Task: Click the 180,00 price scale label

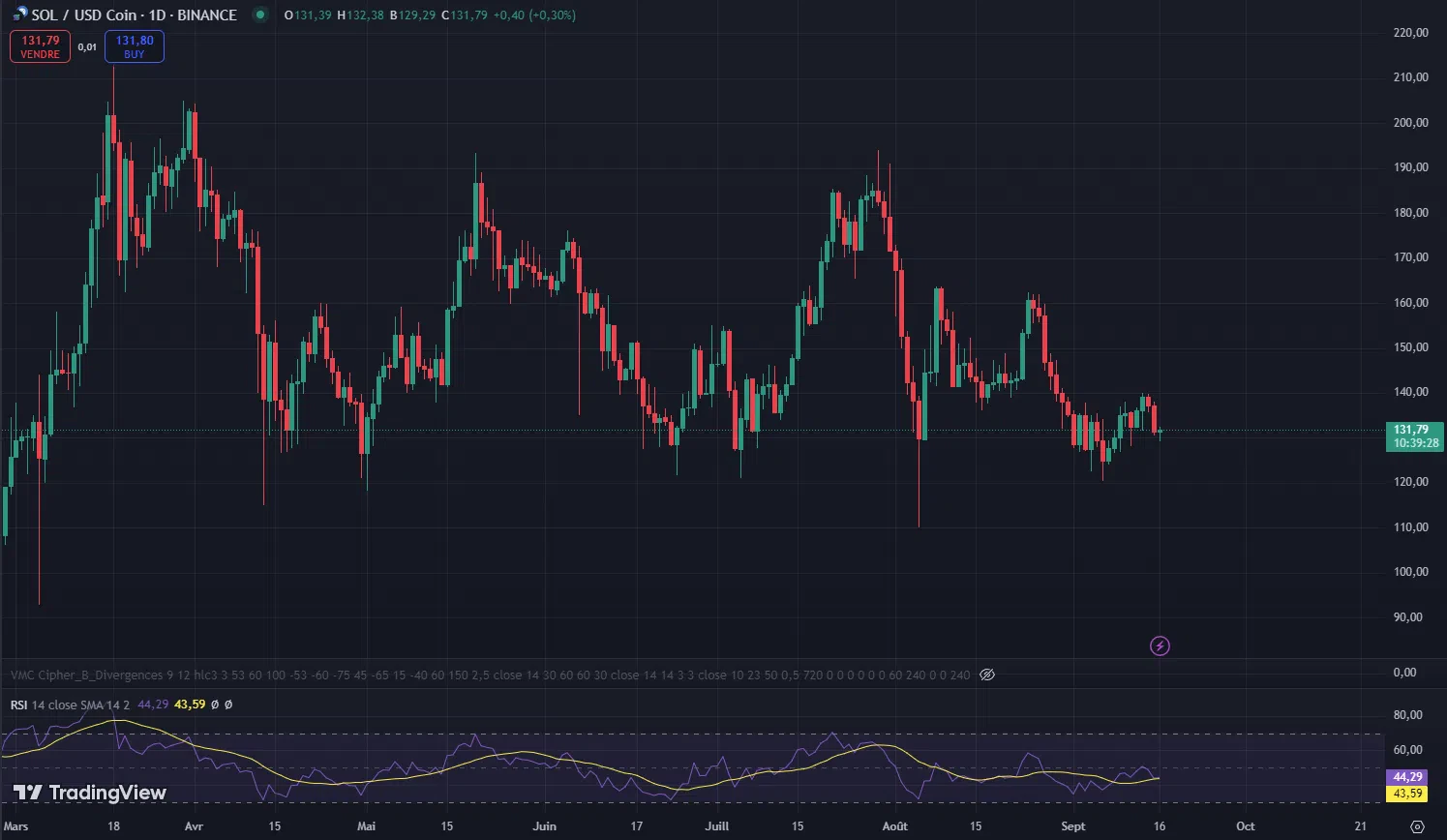Action: [1410, 213]
